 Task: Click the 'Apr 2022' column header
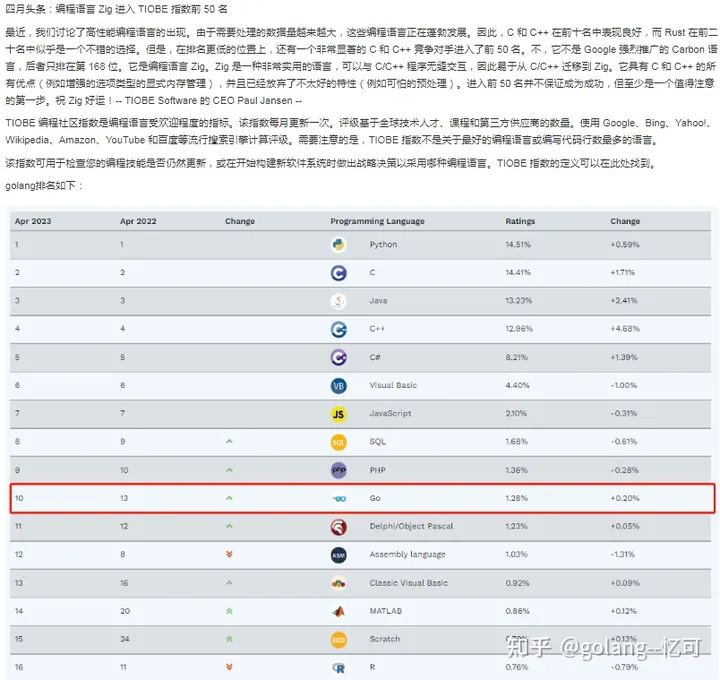click(138, 221)
